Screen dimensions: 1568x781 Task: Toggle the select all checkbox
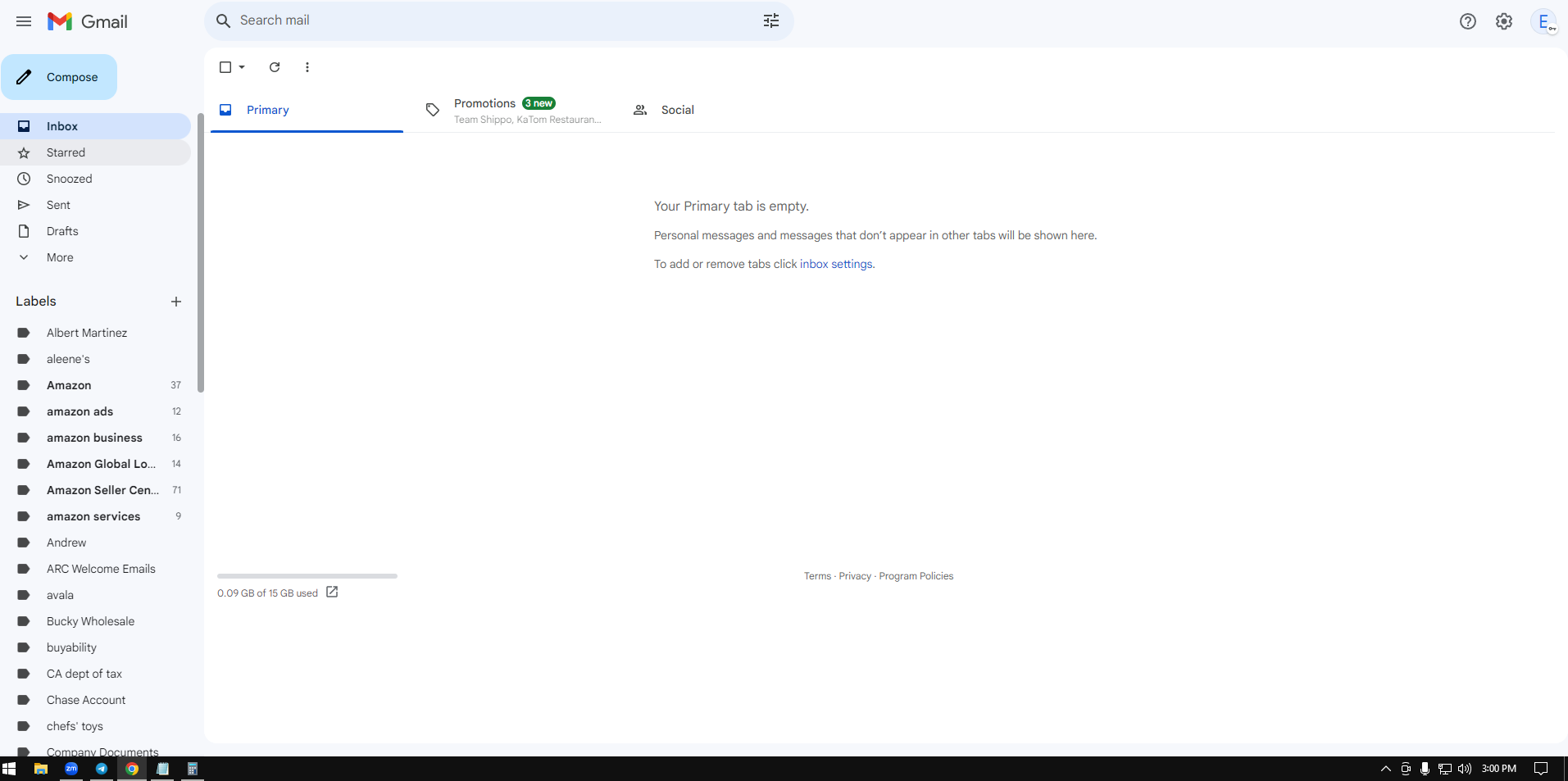point(225,67)
